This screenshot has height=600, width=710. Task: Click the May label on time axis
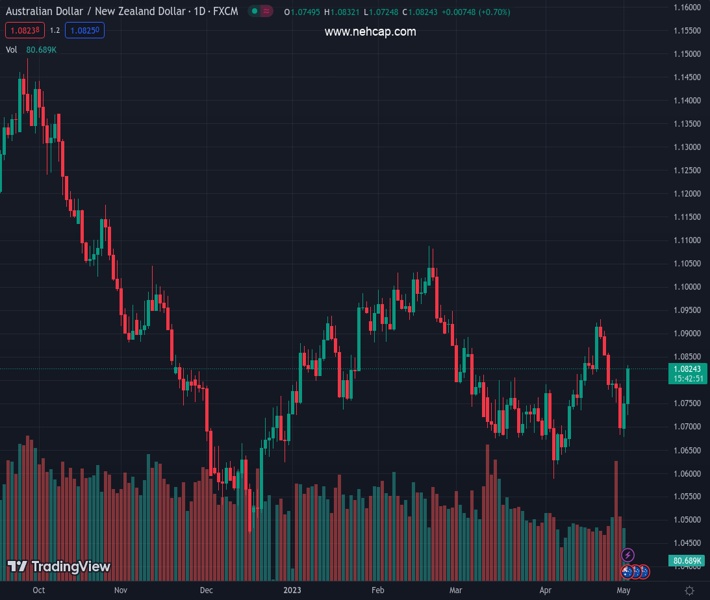(624, 590)
